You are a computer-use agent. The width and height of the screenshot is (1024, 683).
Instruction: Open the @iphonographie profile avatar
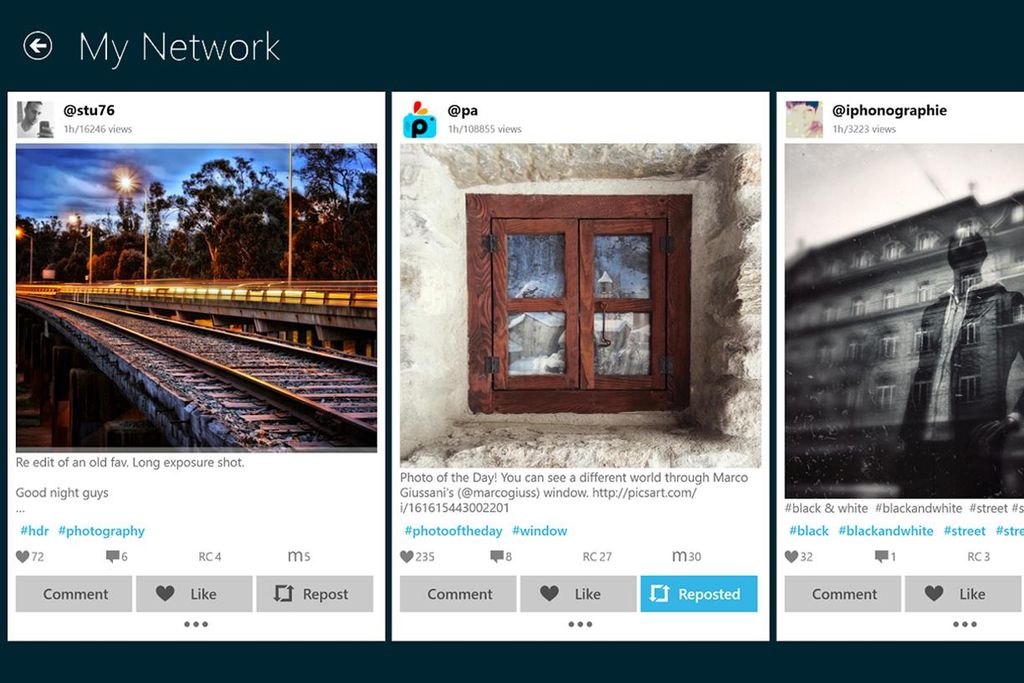(x=804, y=119)
